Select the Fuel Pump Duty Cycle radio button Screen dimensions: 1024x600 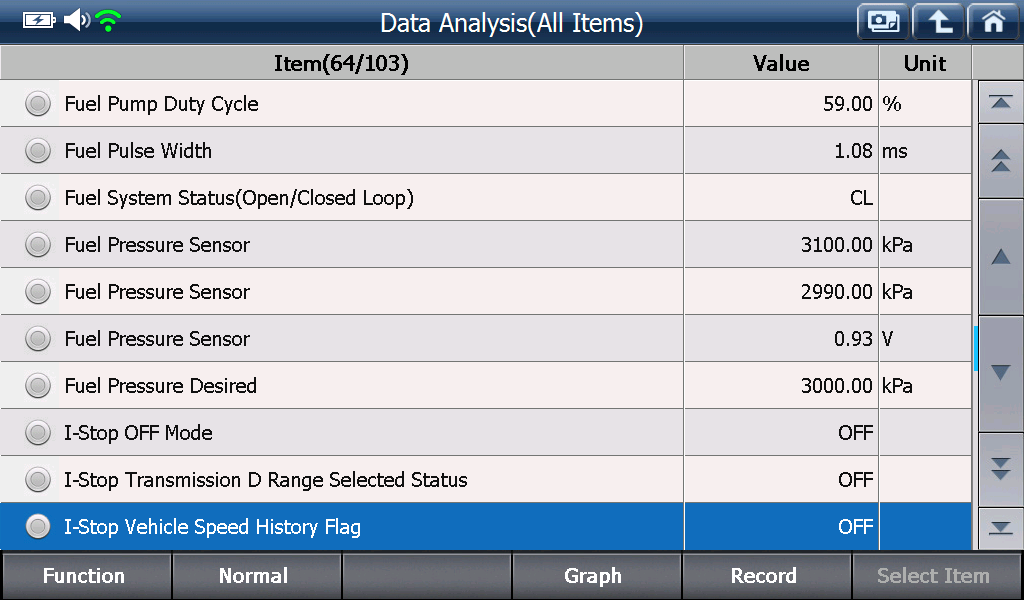(x=38, y=104)
